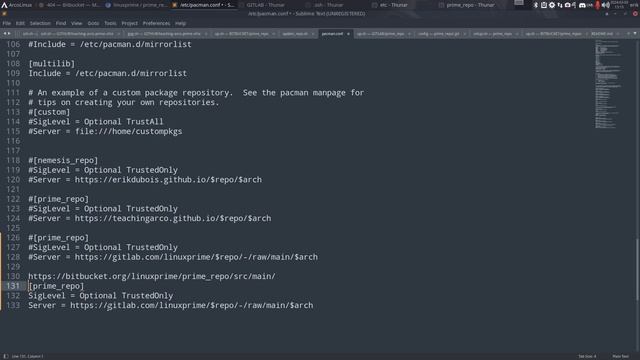Click line number 131 in gutter
The image size is (640, 360).
13,286
